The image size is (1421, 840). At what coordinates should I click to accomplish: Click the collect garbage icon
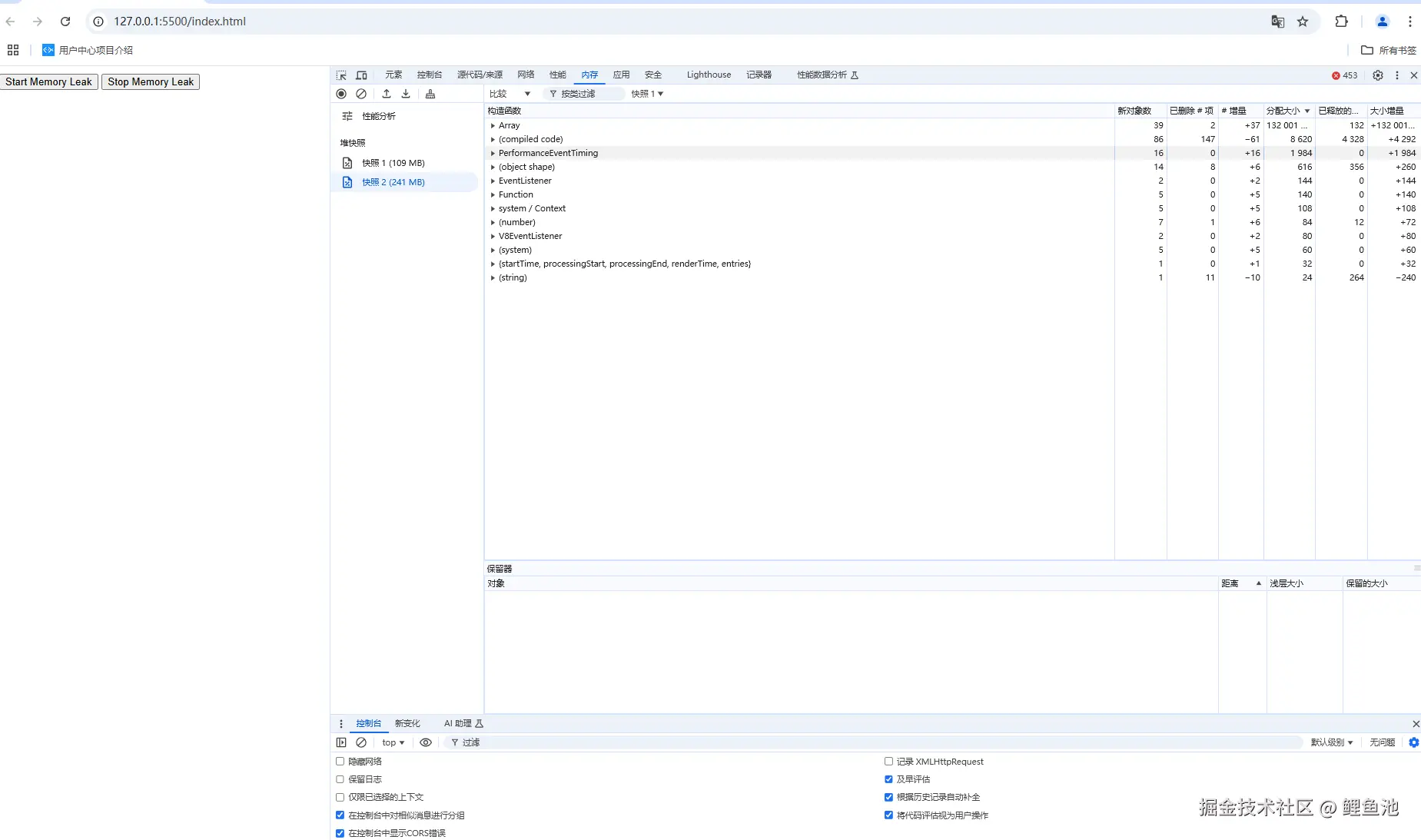pos(430,94)
